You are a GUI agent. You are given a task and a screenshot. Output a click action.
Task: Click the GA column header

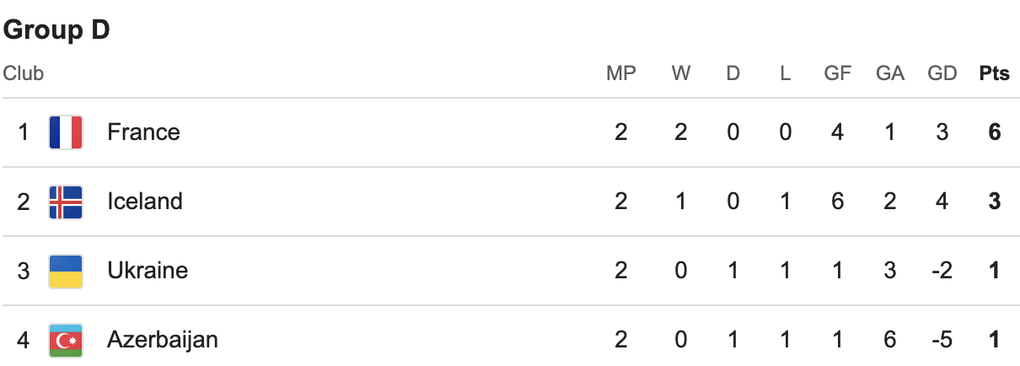[x=890, y=73]
